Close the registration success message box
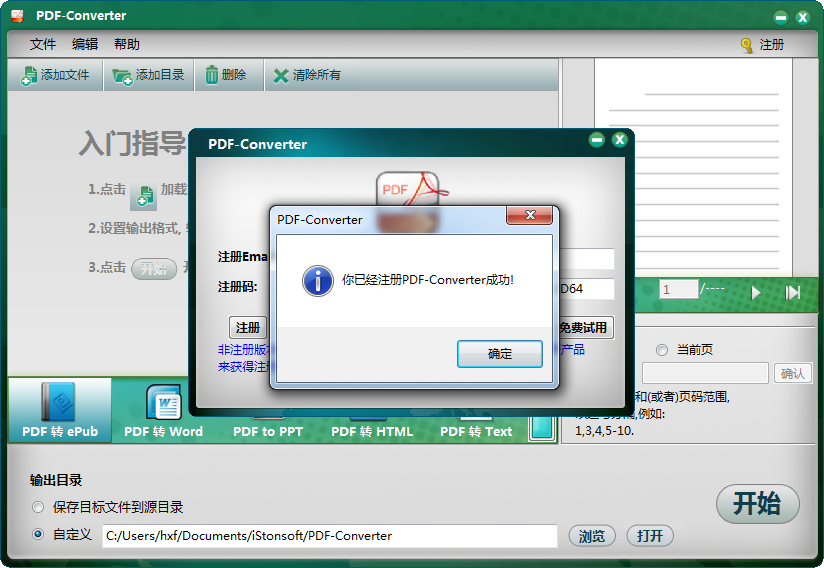This screenshot has height=568, width=824. click(x=529, y=215)
